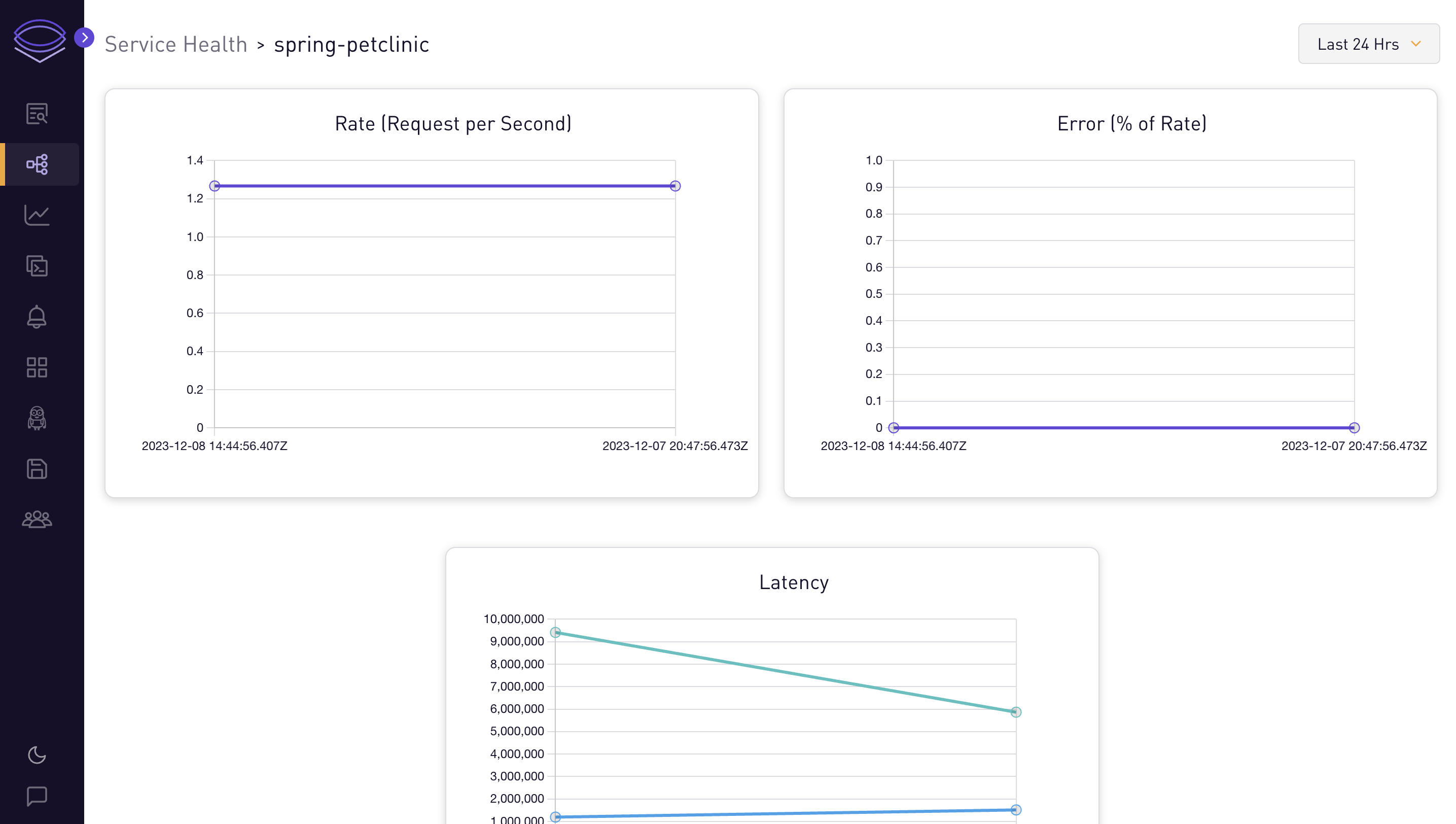Open the Last 24 Hrs time dropdown
Image resolution: width=1456 pixels, height=824 pixels.
point(1368,44)
